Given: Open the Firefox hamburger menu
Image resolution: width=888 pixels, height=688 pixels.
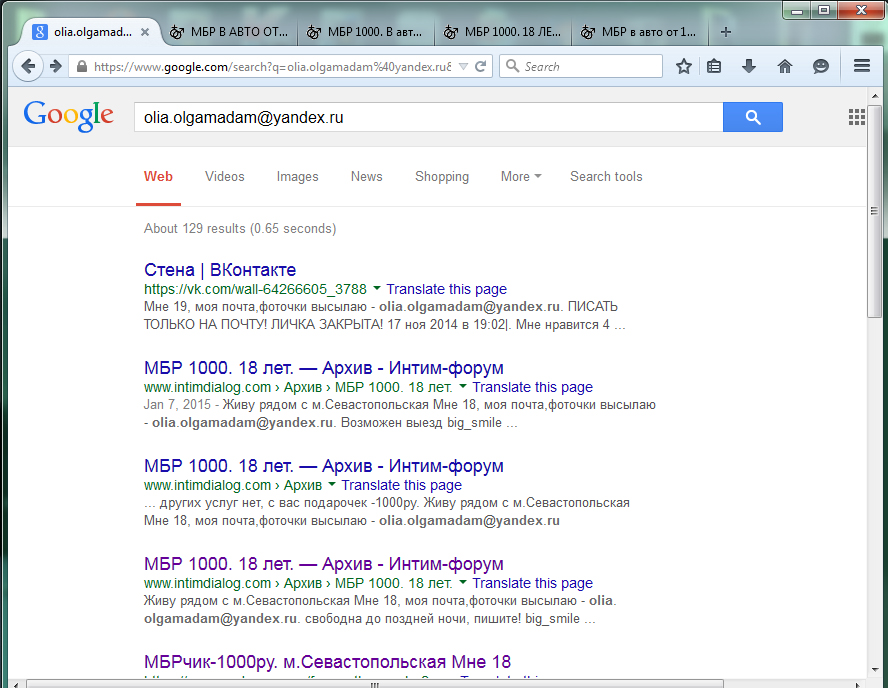Looking at the screenshot, I should pyautogui.click(x=862, y=66).
